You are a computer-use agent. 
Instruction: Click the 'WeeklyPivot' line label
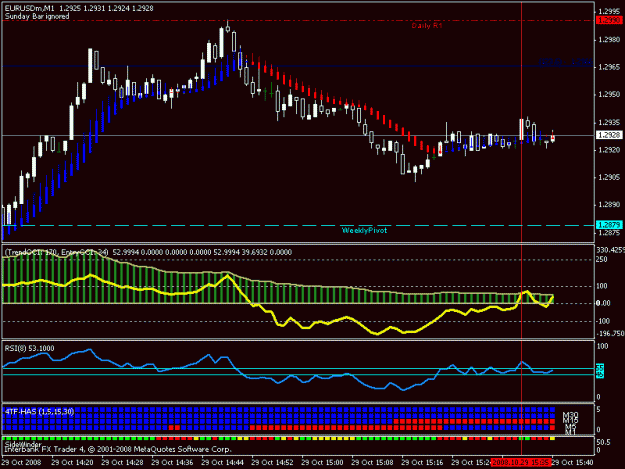tap(364, 230)
